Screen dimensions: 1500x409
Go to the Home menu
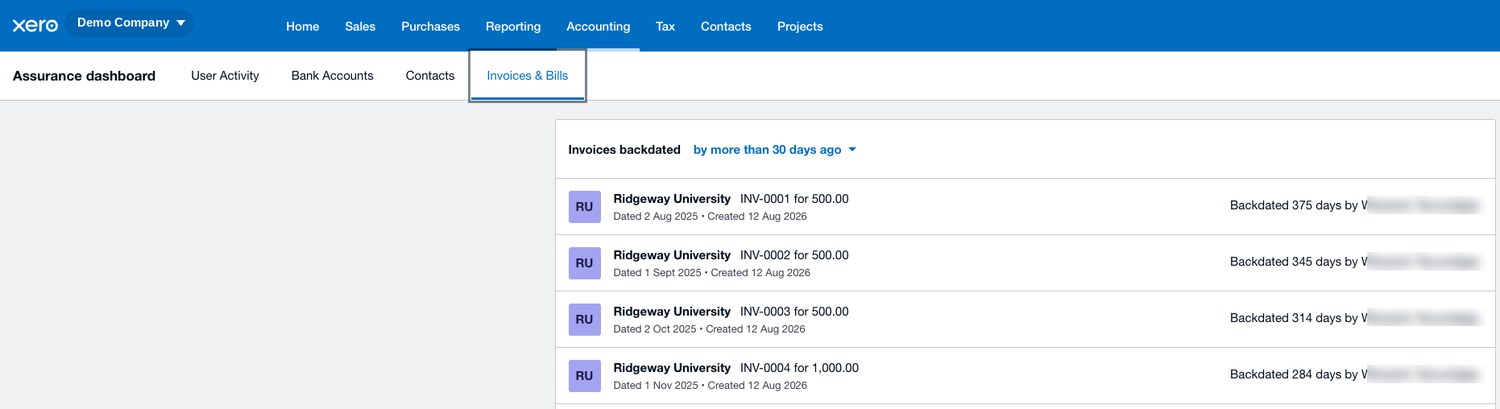[302, 27]
